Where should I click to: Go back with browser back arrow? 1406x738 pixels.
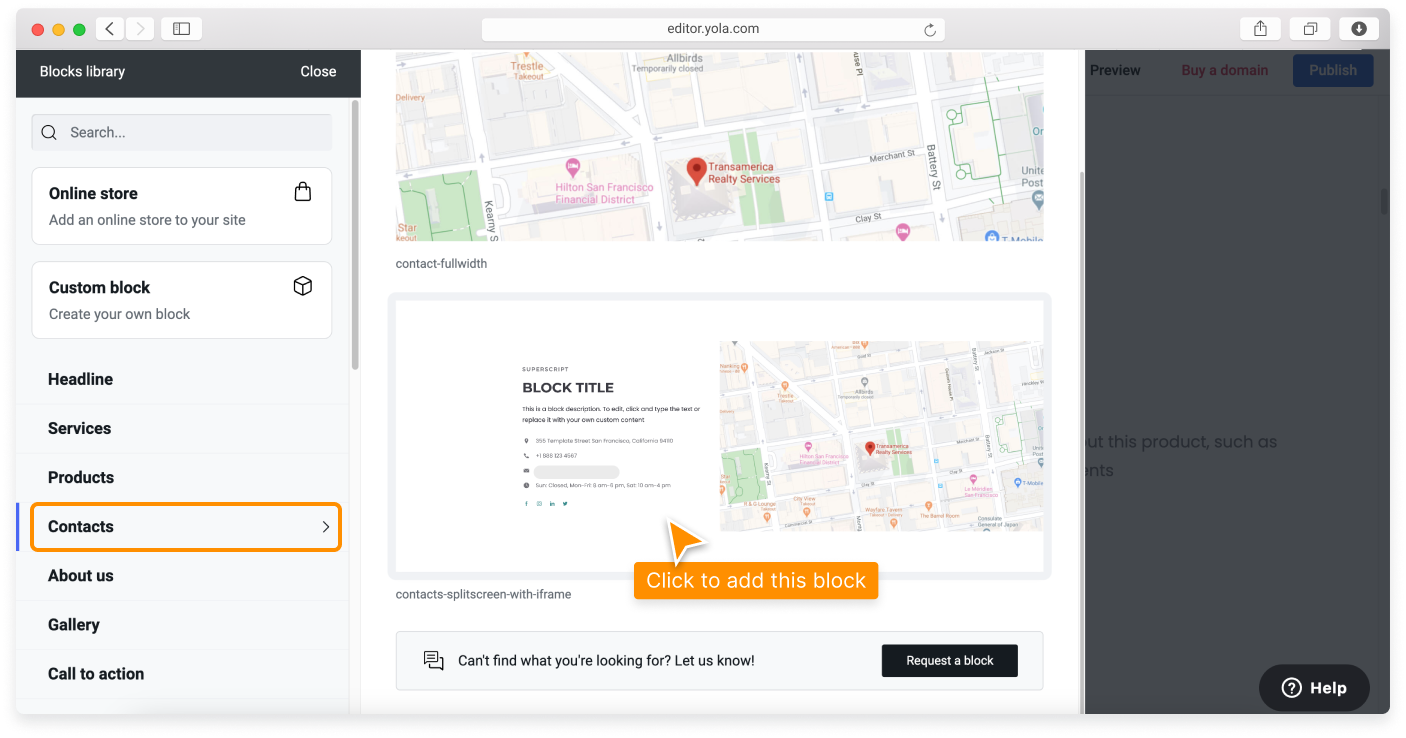[110, 29]
